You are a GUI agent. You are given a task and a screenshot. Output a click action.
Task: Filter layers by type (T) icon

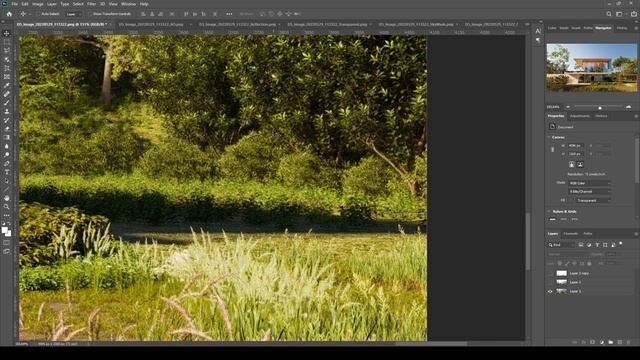pyautogui.click(x=597, y=245)
